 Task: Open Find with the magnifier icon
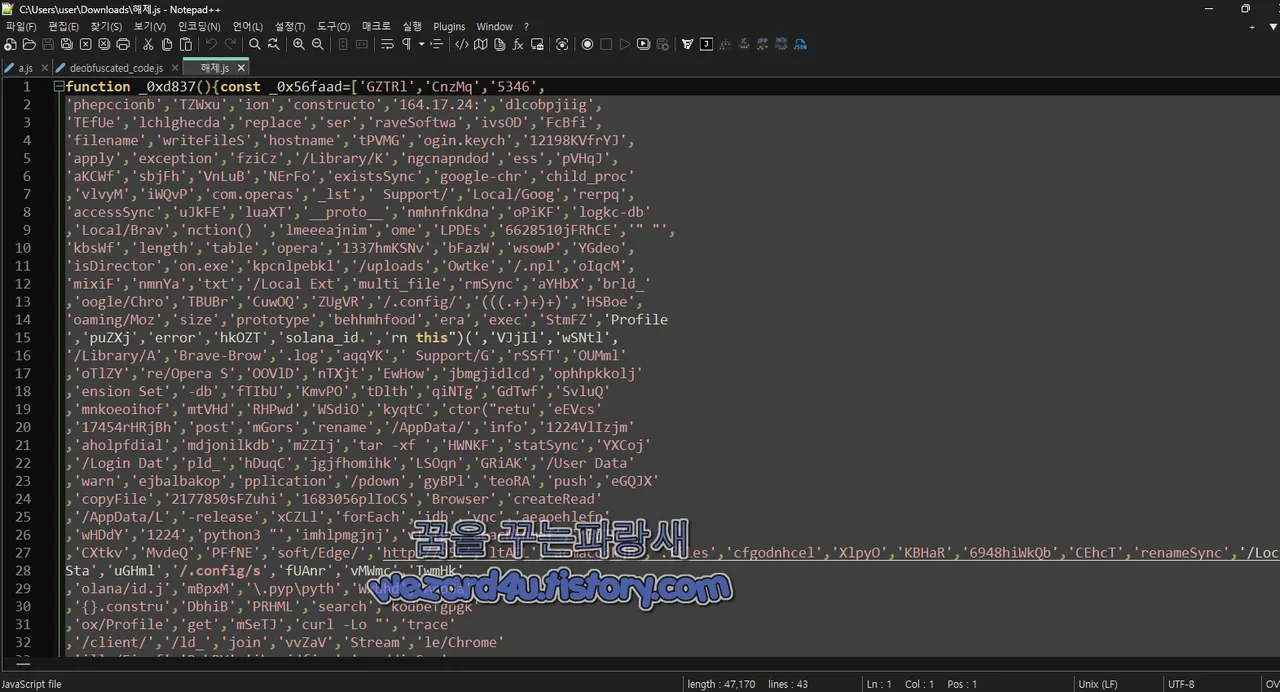point(255,44)
